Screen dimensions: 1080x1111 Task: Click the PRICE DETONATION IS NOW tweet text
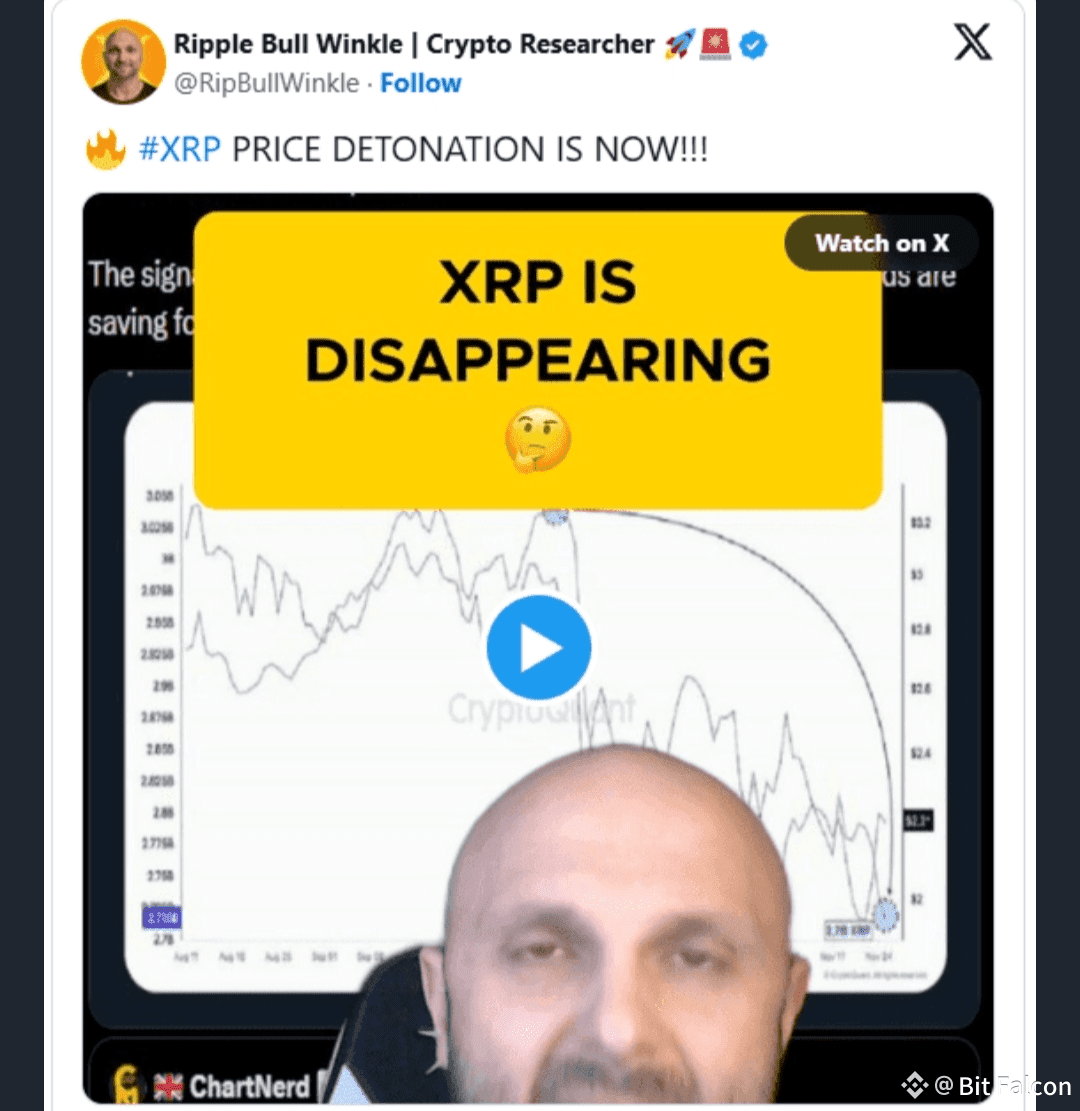tap(470, 149)
